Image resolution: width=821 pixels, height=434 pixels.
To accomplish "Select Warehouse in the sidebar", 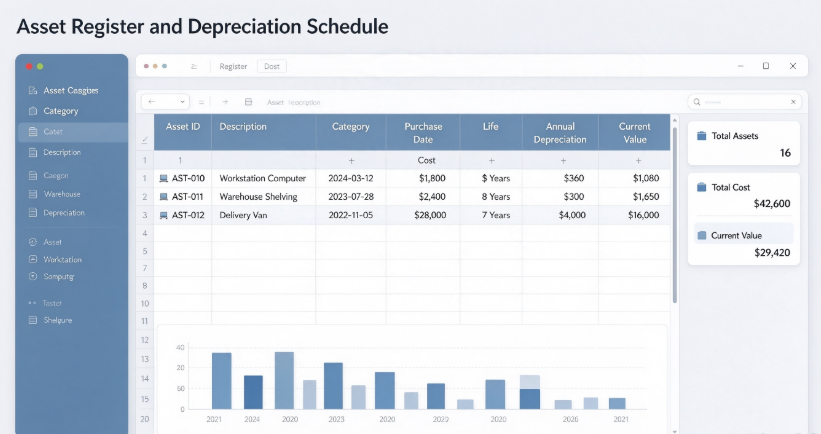I will click(x=54, y=194).
